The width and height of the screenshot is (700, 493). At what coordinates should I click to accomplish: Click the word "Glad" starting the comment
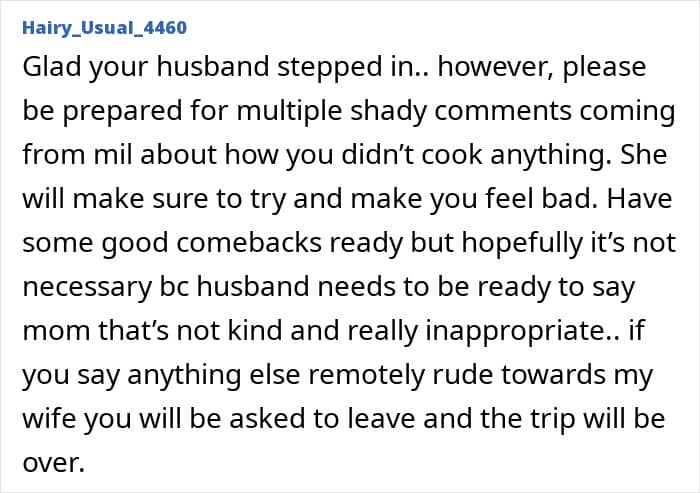[52, 67]
